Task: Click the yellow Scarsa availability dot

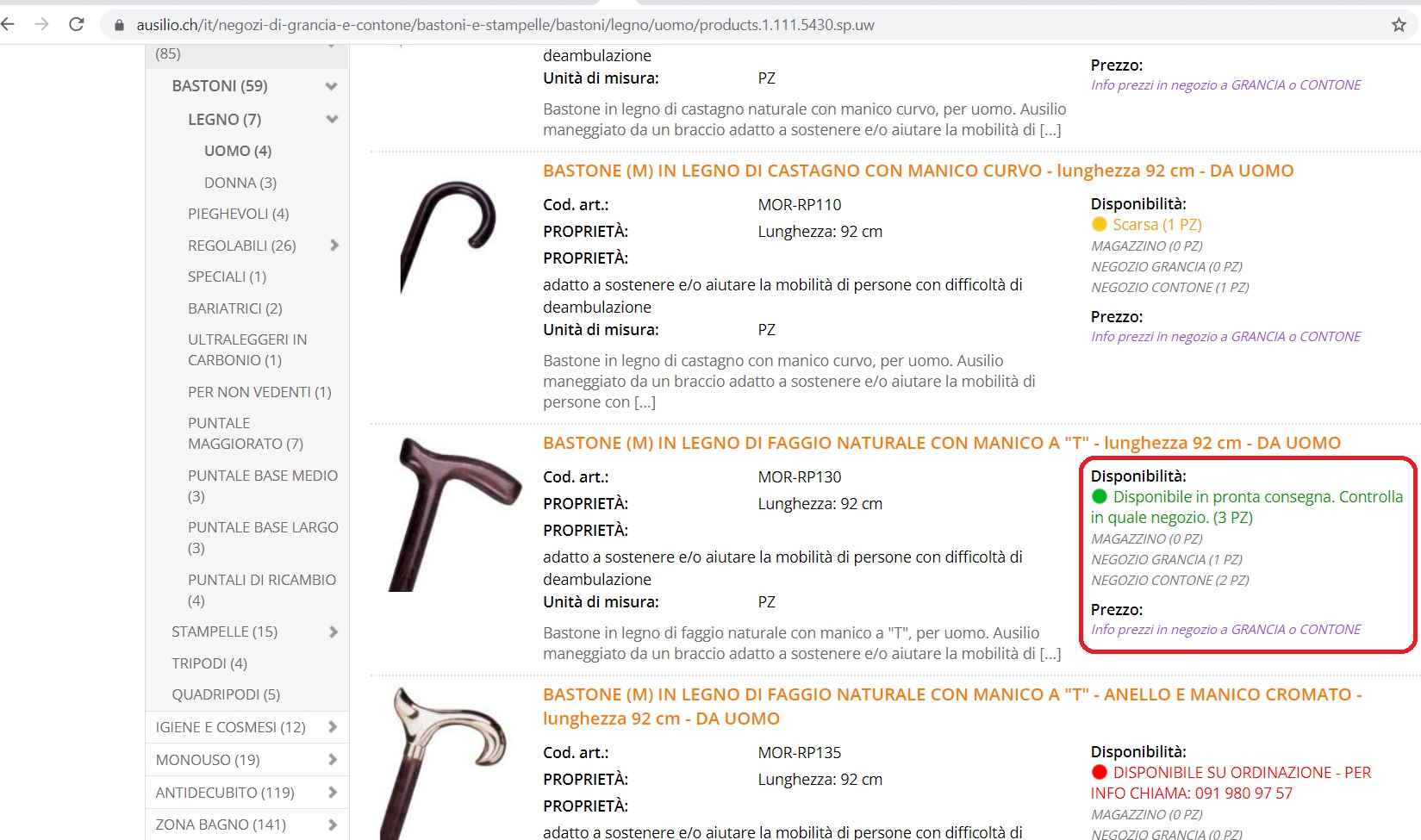Action: (1099, 225)
